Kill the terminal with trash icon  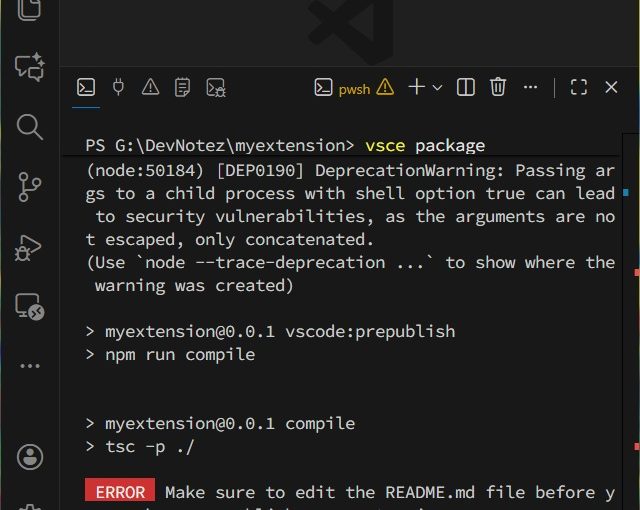[x=498, y=87]
